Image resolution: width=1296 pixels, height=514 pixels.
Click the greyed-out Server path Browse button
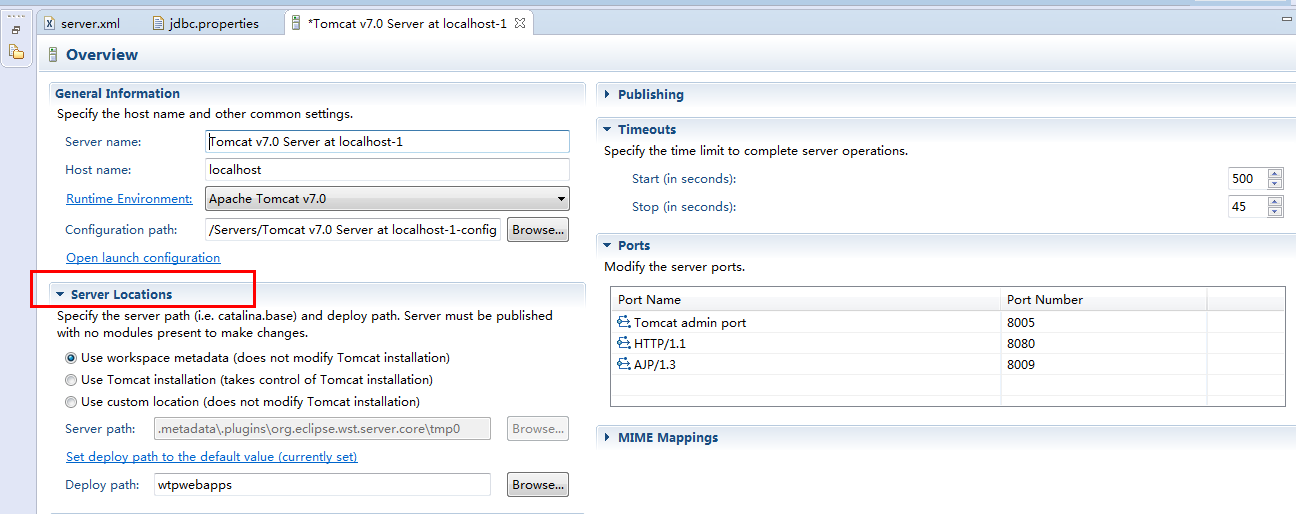click(538, 429)
